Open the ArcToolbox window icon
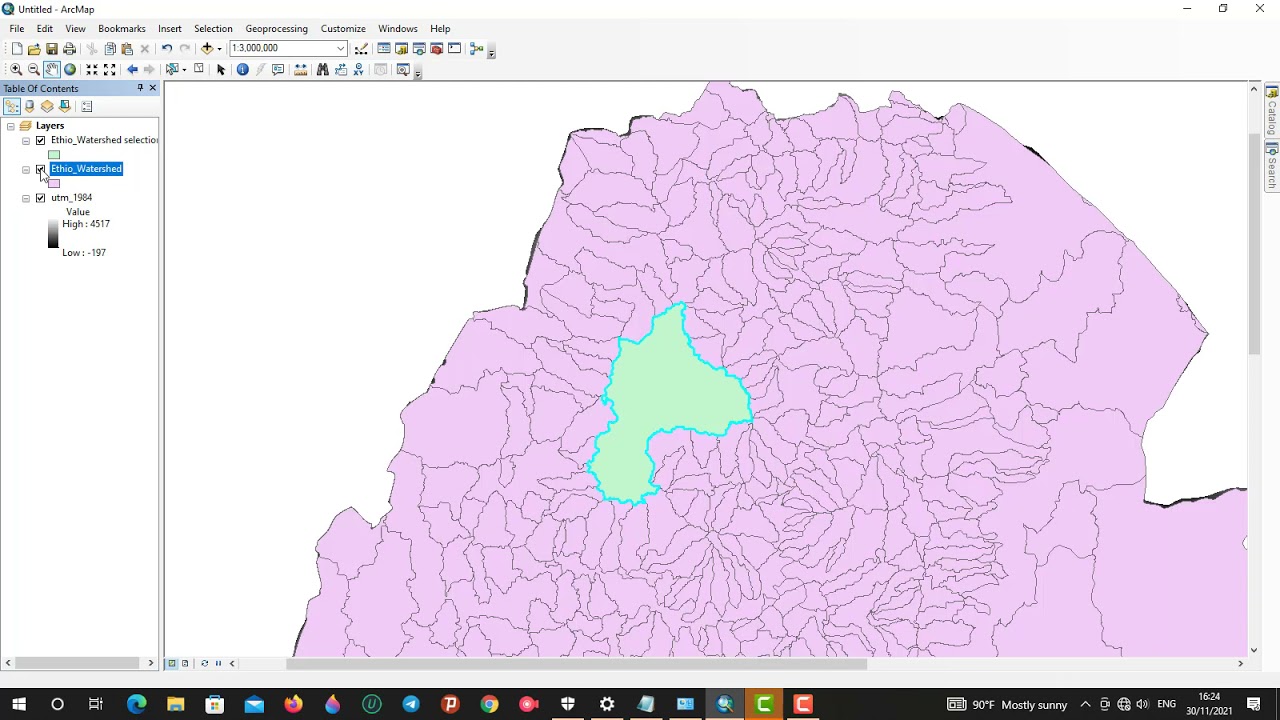The height and width of the screenshot is (720, 1280). point(436,48)
